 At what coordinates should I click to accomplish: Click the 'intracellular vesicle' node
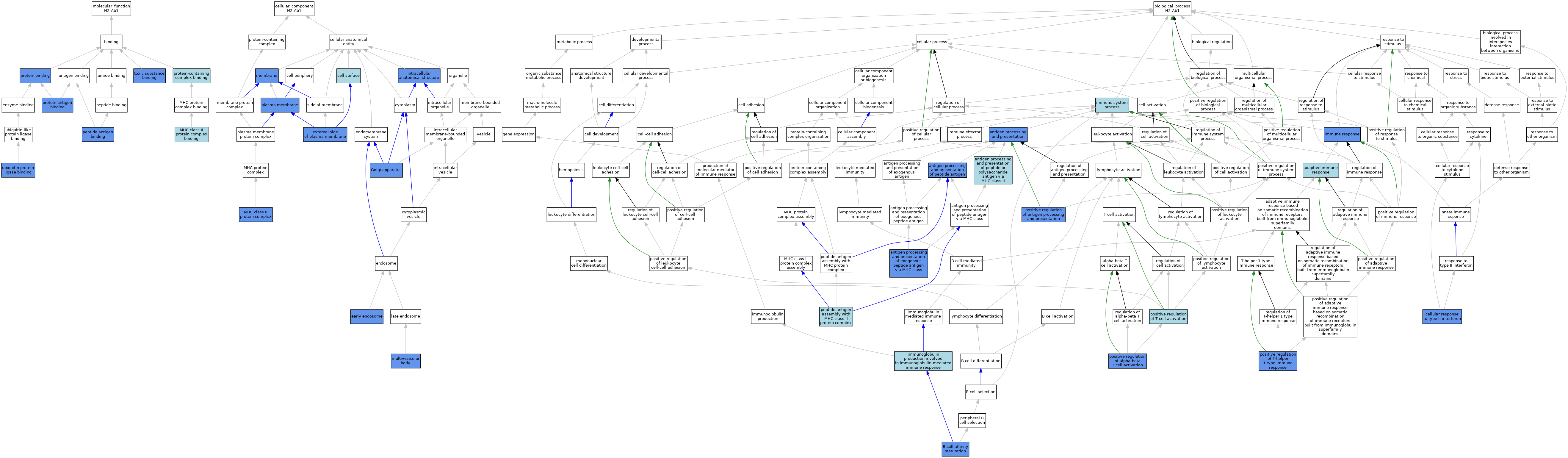[446, 170]
